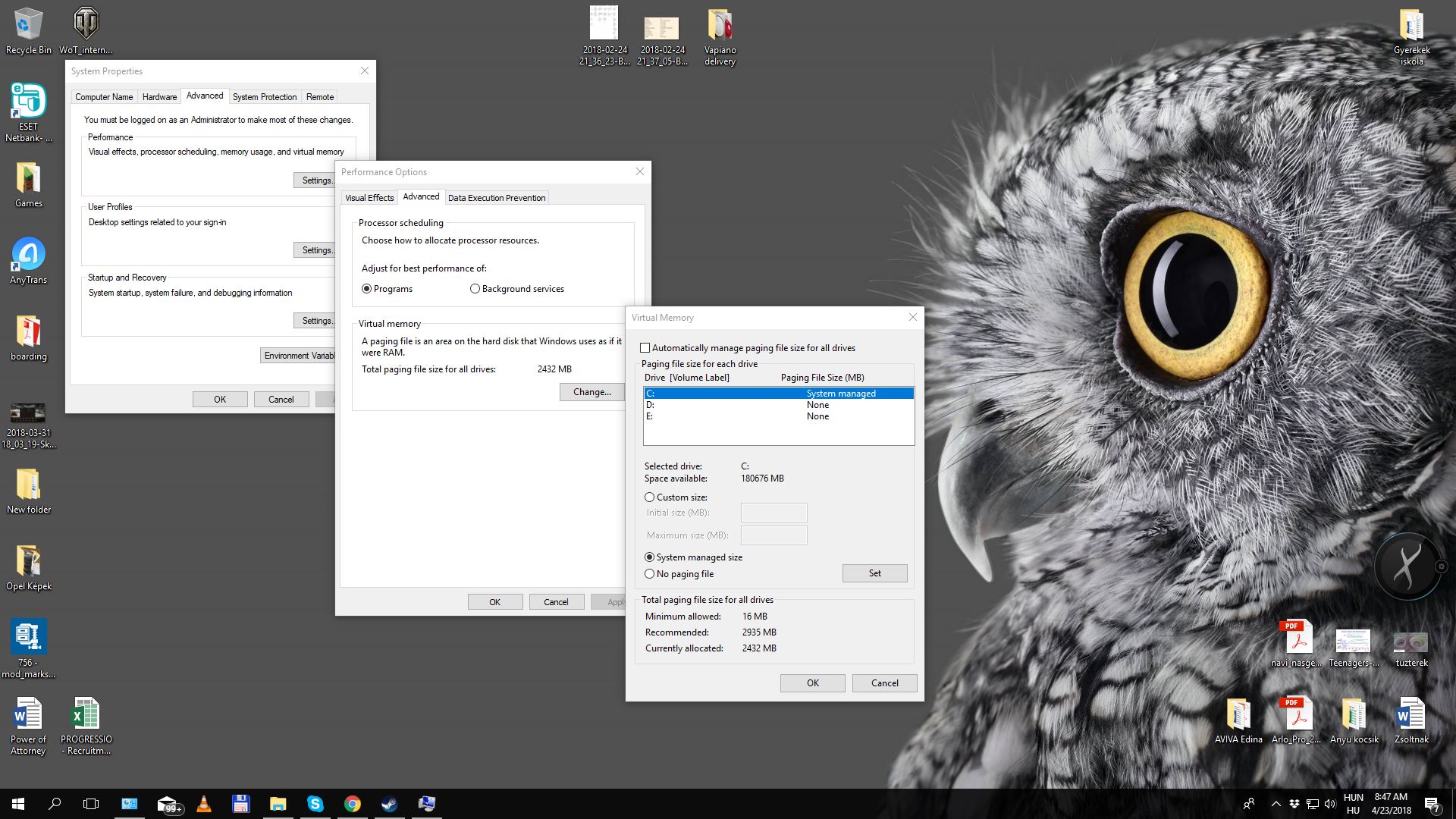Select drive E: in the paging file list

pos(779,416)
